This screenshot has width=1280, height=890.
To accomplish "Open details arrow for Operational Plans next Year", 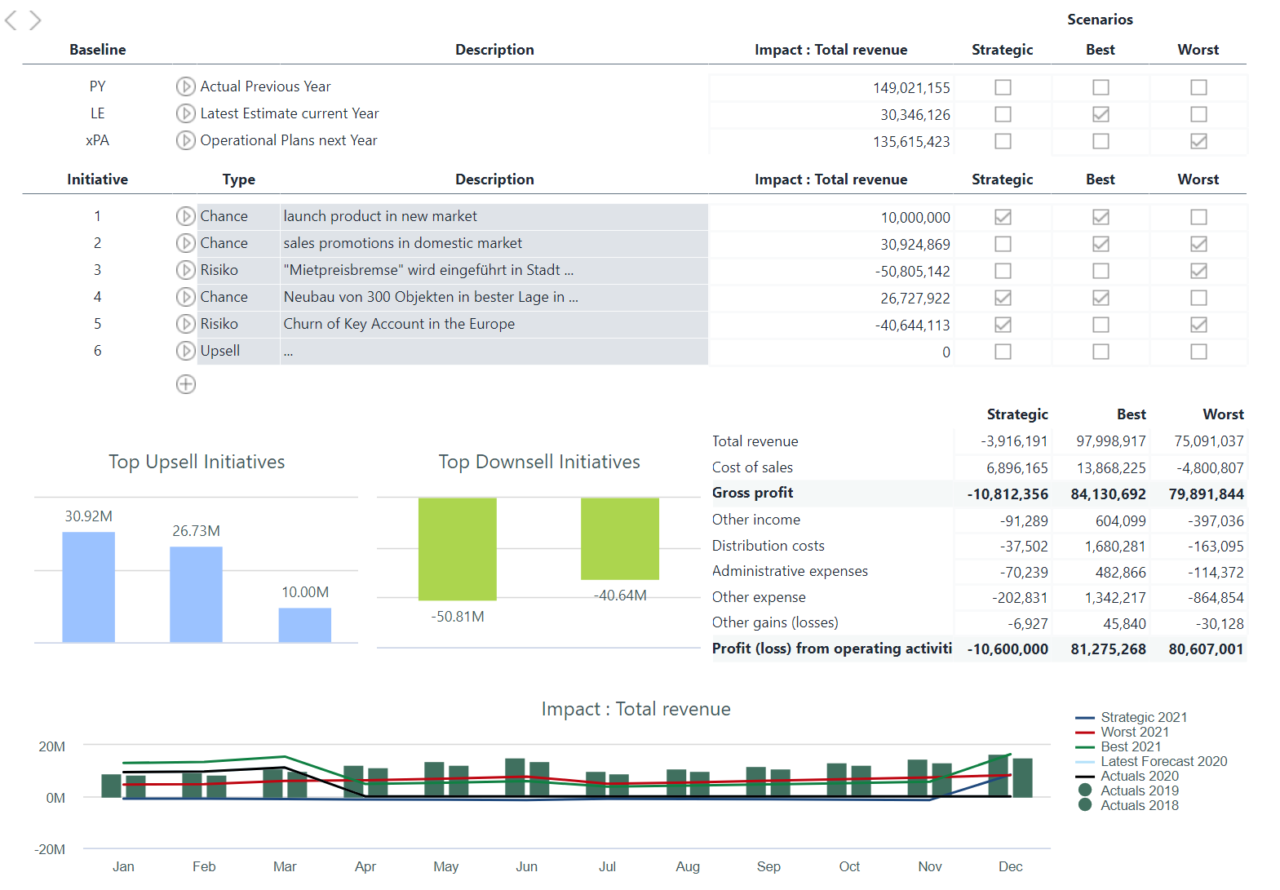I will coord(185,141).
